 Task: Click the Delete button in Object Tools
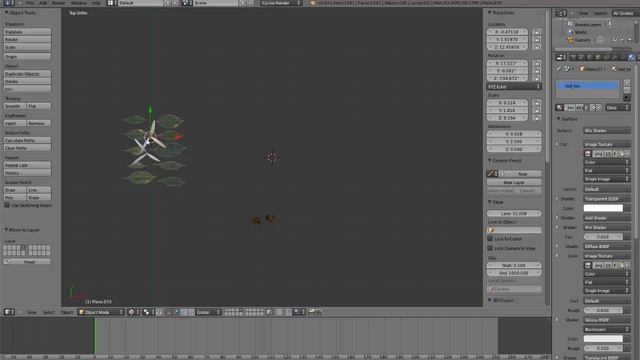[x=27, y=82]
